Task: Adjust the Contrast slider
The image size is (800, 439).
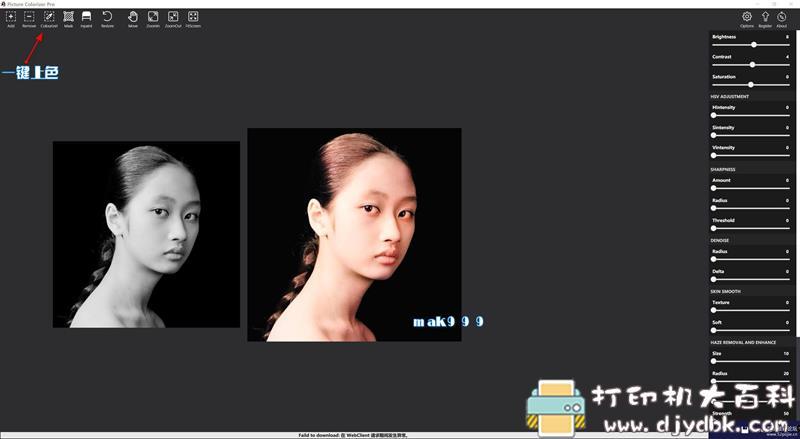Action: coord(752,65)
